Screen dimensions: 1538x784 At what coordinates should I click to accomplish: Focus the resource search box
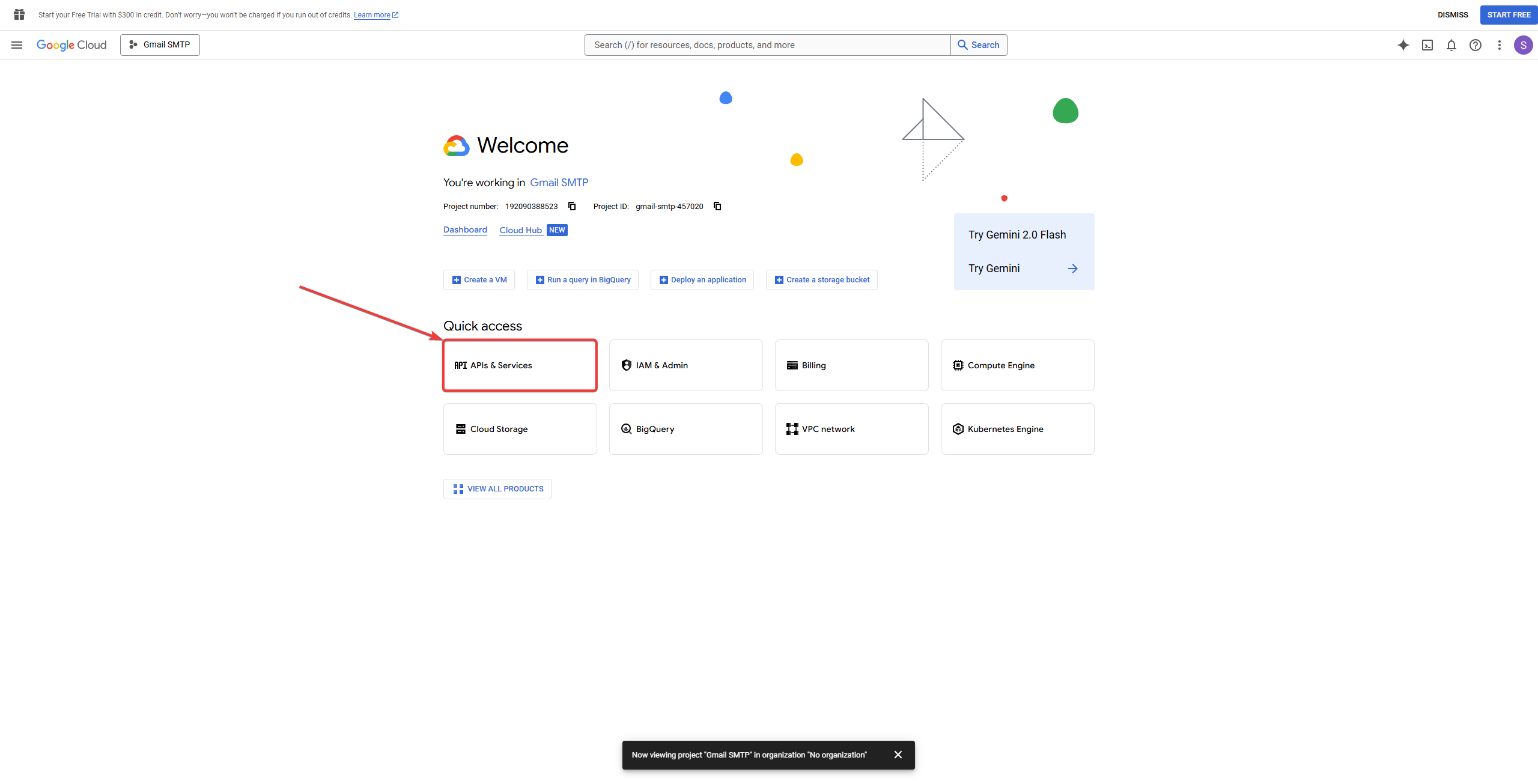pyautogui.click(x=767, y=45)
